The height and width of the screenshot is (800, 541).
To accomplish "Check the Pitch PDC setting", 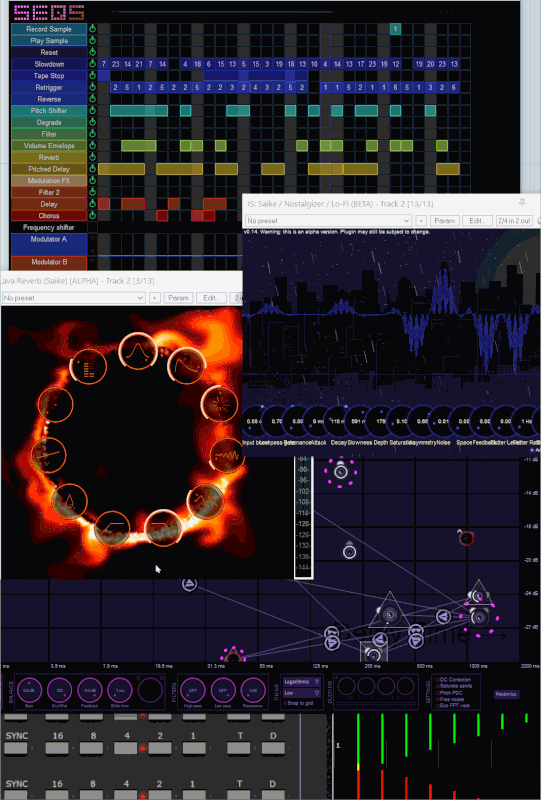I will (x=438, y=693).
